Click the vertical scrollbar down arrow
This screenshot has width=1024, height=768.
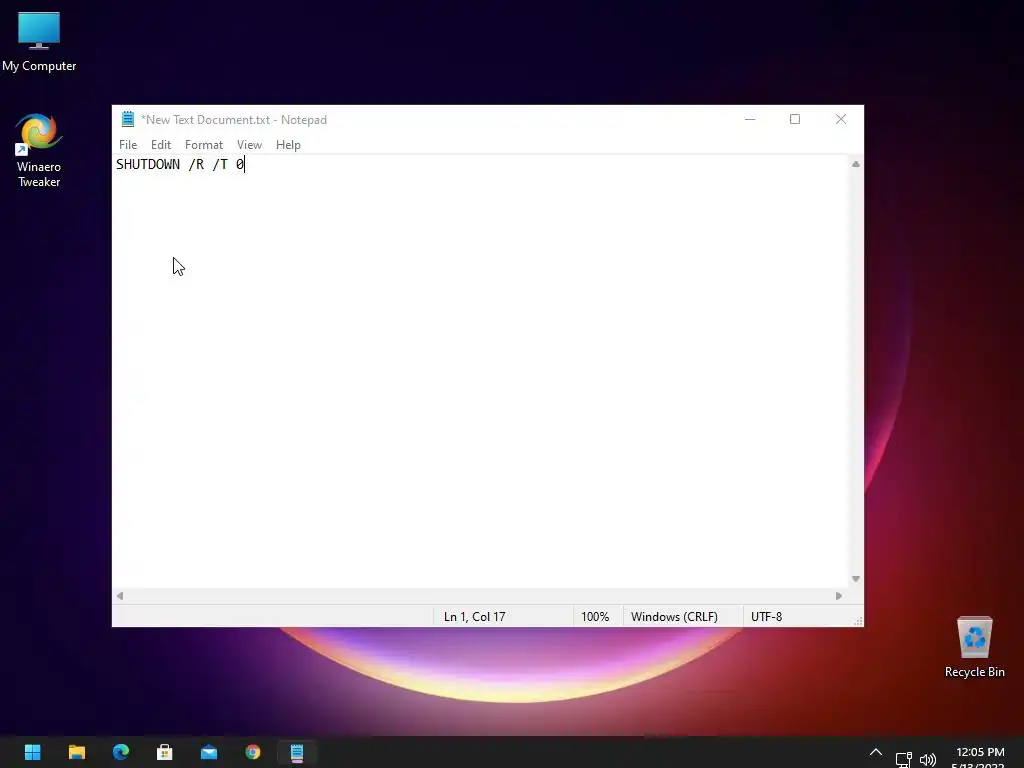click(856, 579)
